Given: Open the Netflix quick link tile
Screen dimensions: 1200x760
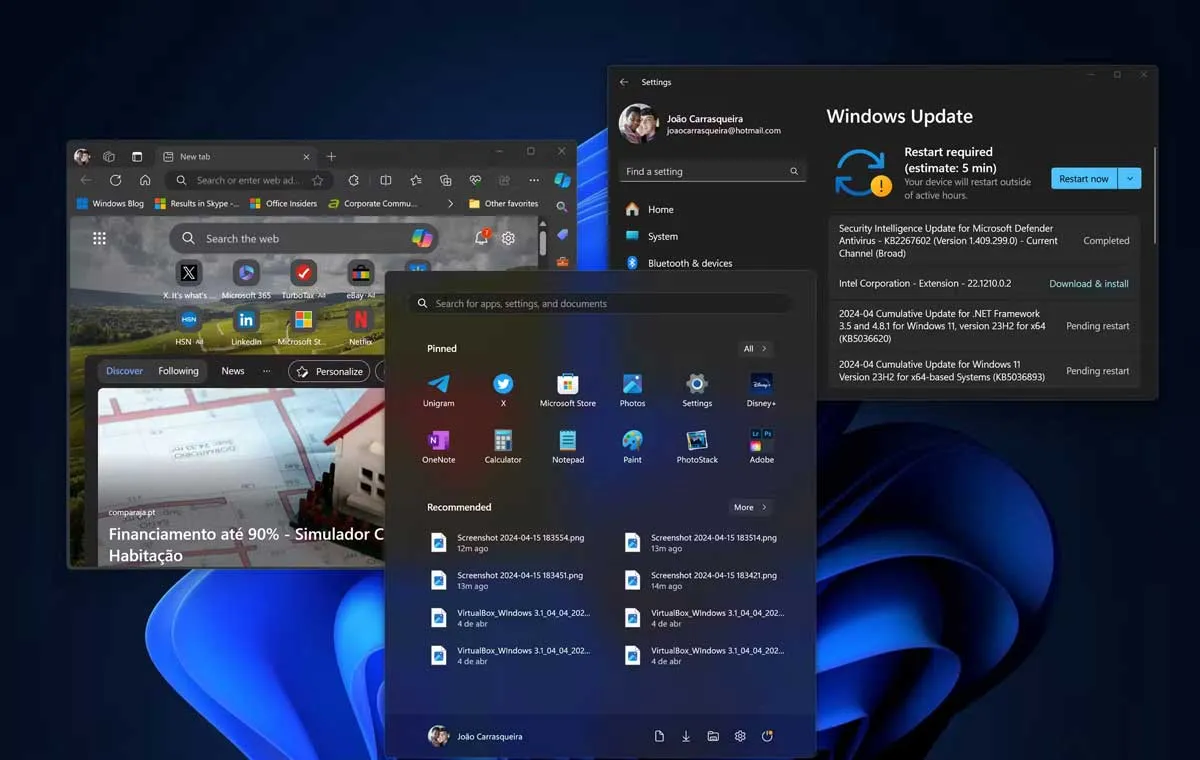Looking at the screenshot, I should (x=360, y=321).
